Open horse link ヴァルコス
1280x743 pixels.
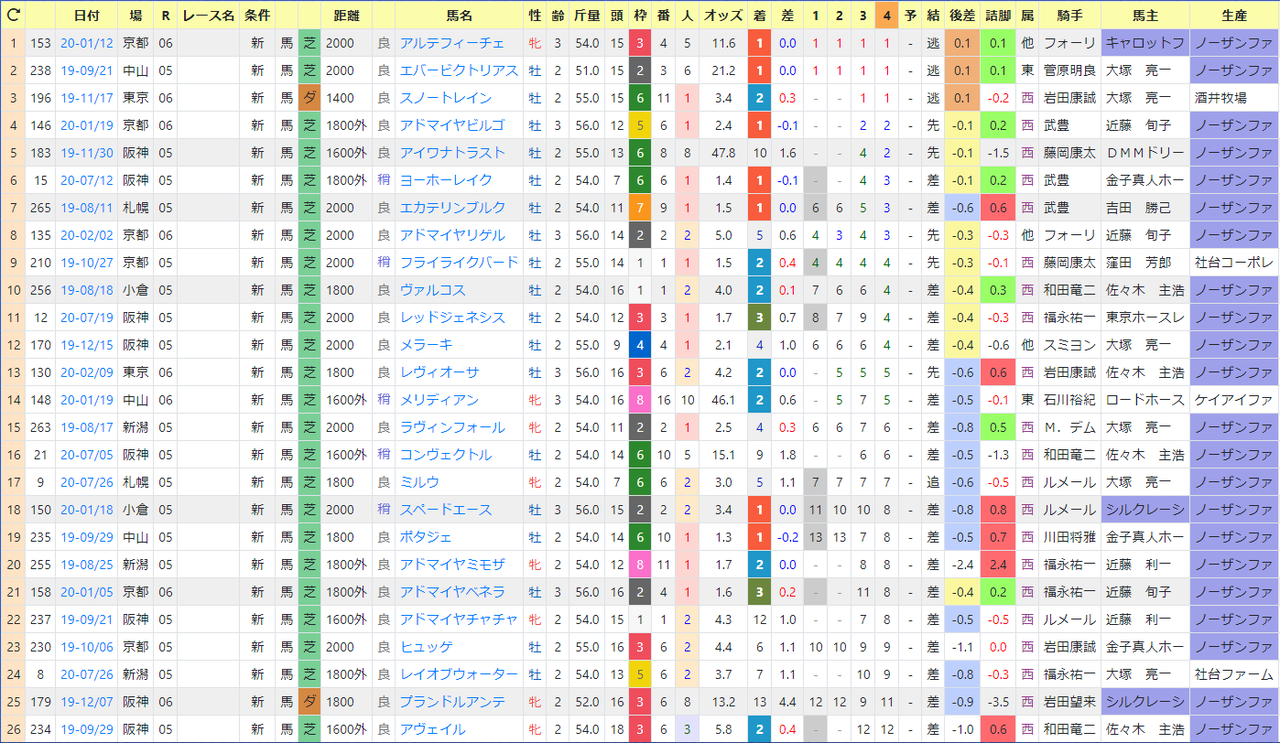click(432, 290)
